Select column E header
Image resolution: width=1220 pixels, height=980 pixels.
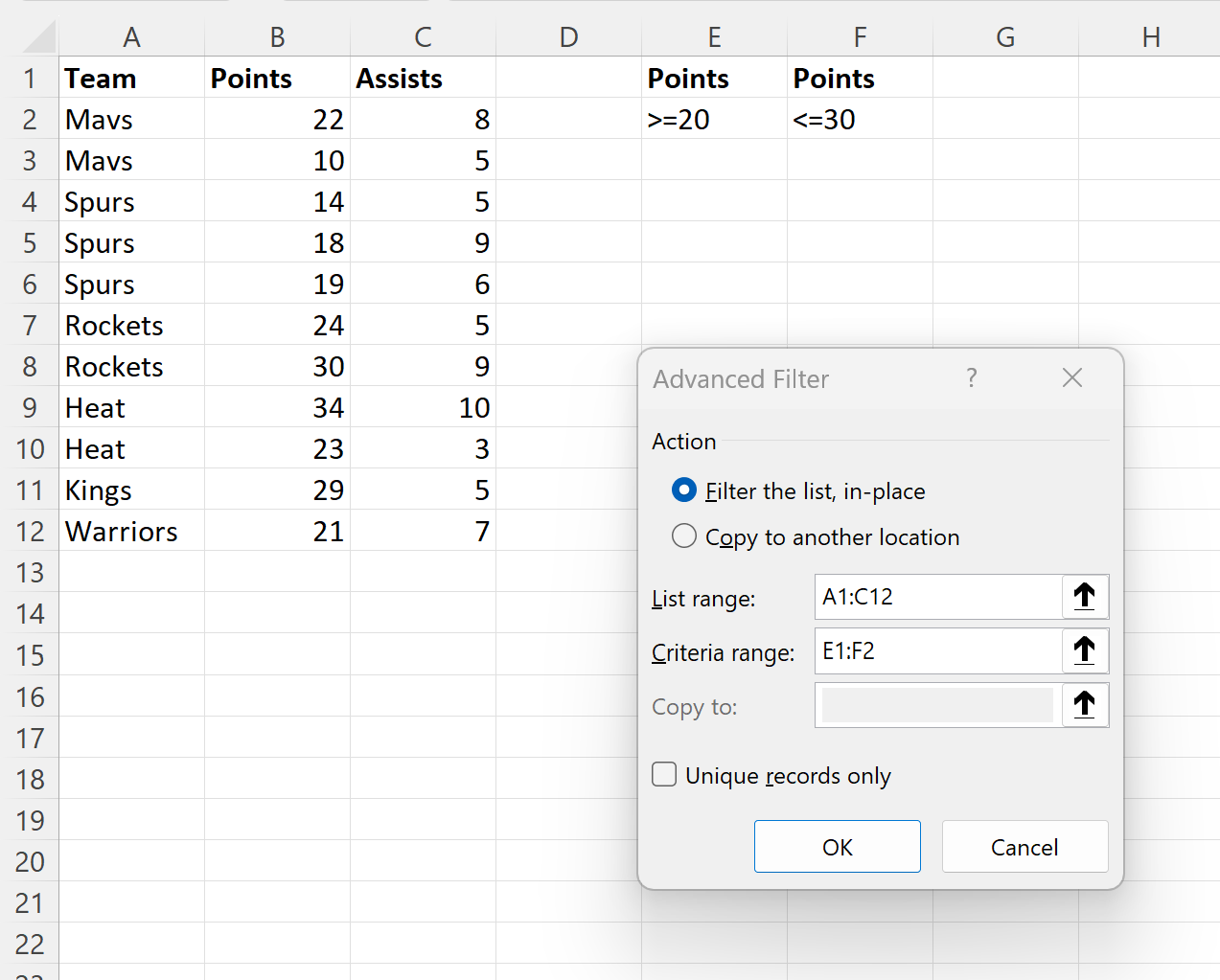[714, 35]
